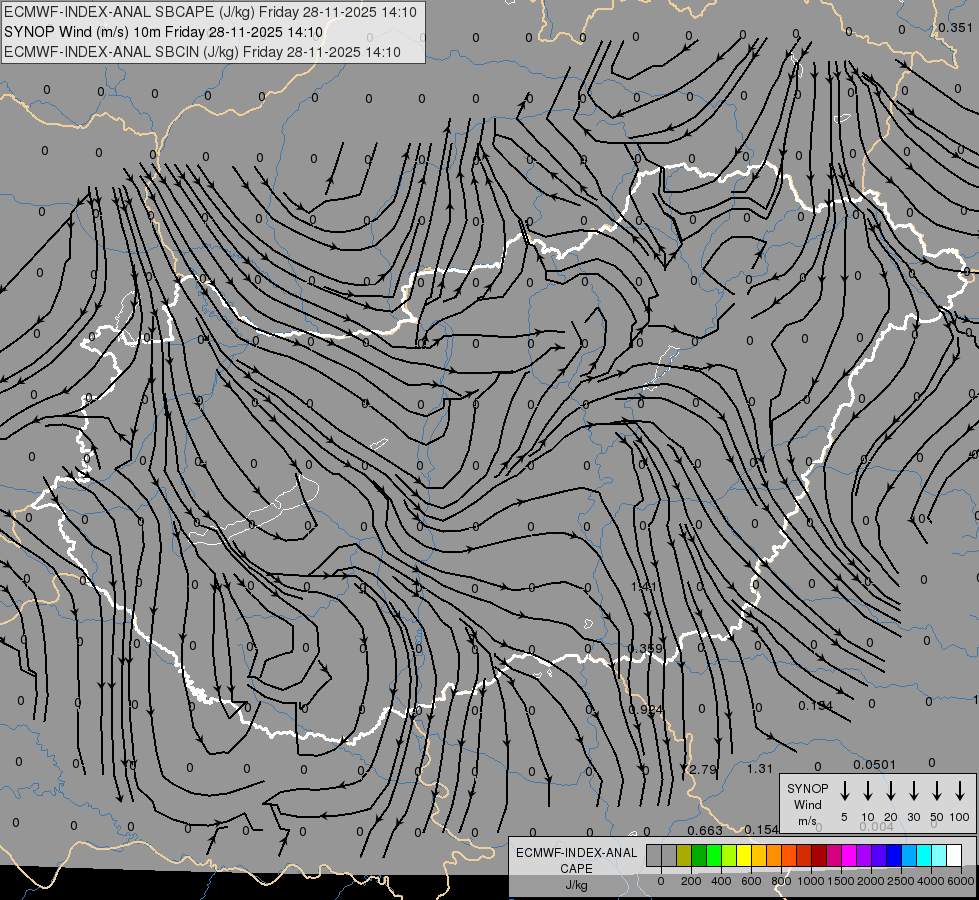
Task: Click the SBCAPE title line
Action: [210, 12]
